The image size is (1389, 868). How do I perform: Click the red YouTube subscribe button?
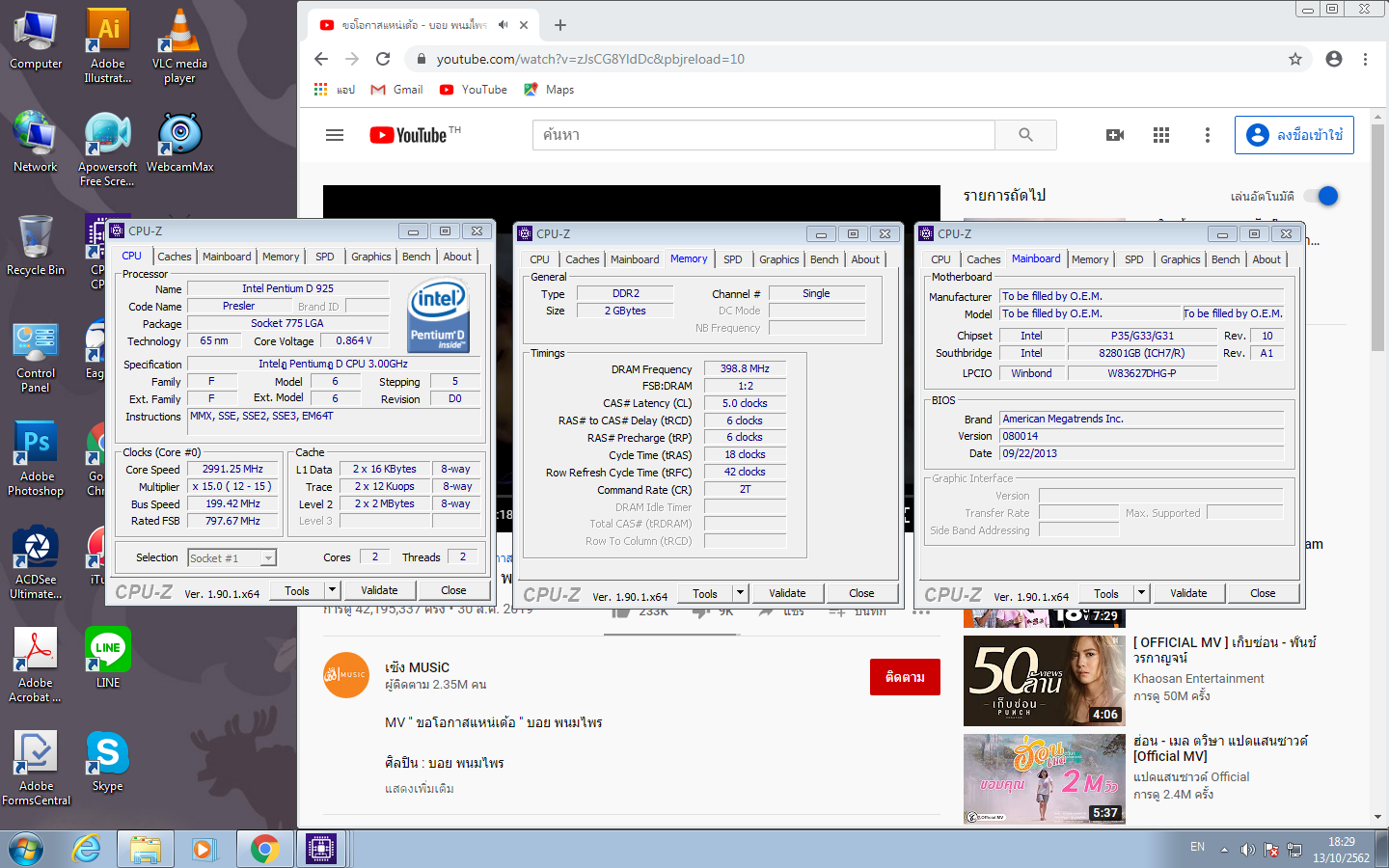tap(905, 677)
